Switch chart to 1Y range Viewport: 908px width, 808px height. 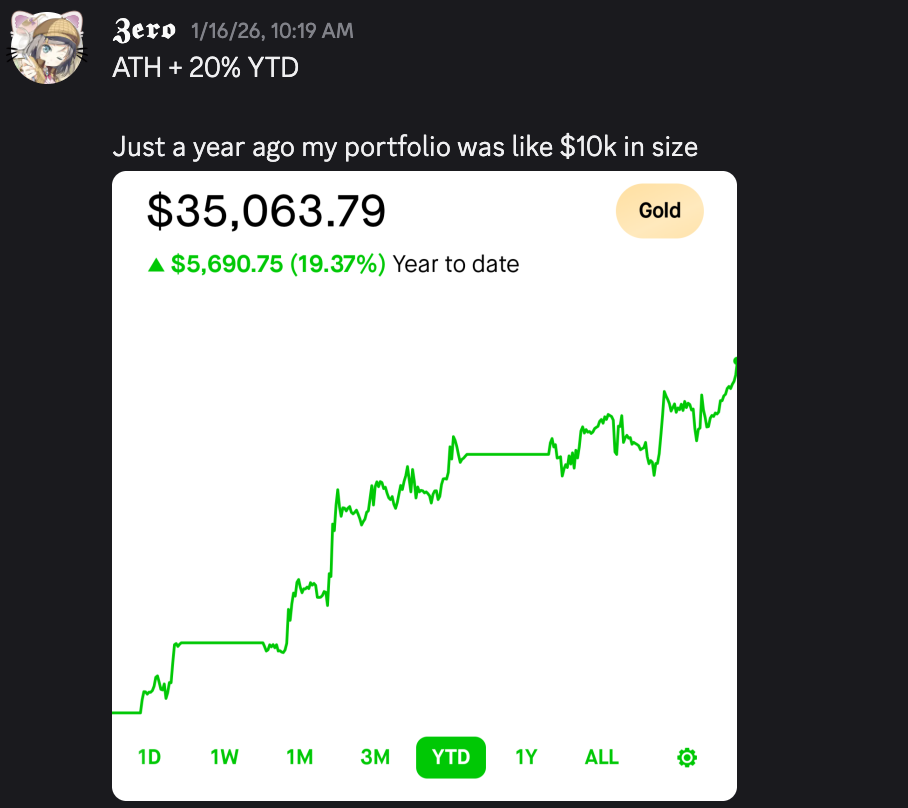526,757
